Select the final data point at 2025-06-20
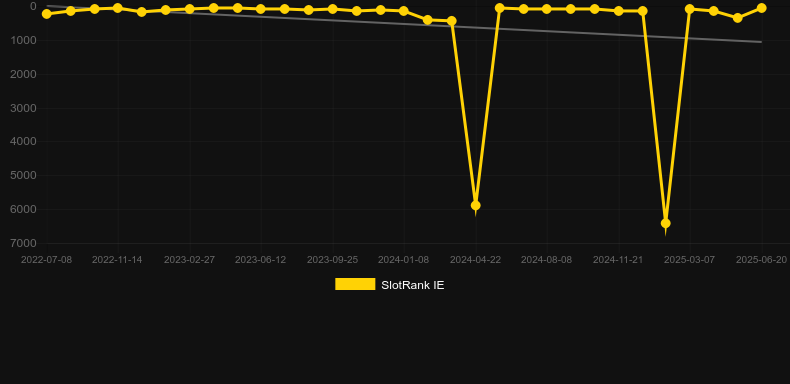Image resolution: width=790 pixels, height=384 pixels. pos(761,8)
